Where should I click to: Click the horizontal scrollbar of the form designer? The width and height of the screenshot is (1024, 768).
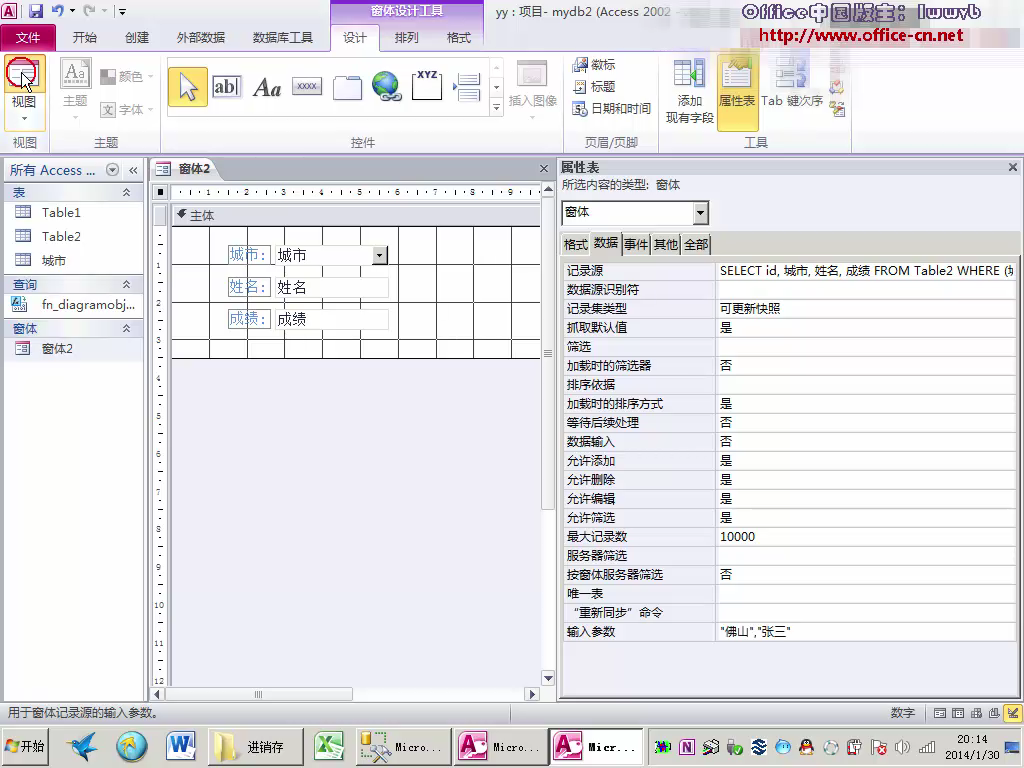tap(344, 694)
